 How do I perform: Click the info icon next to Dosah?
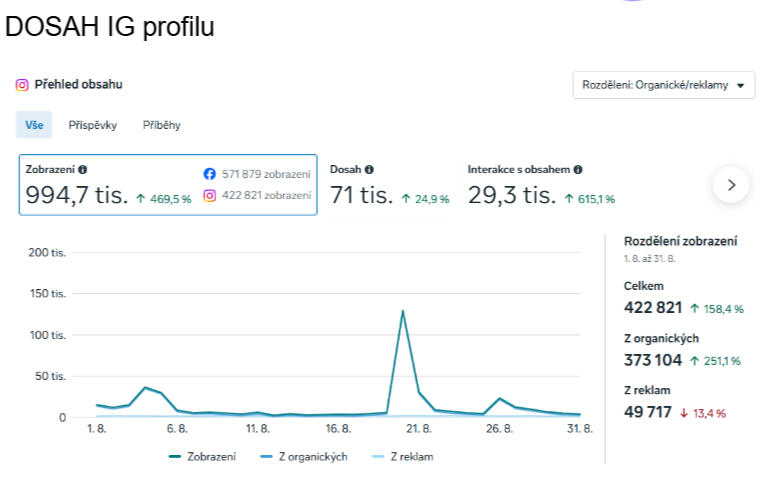coord(369,169)
